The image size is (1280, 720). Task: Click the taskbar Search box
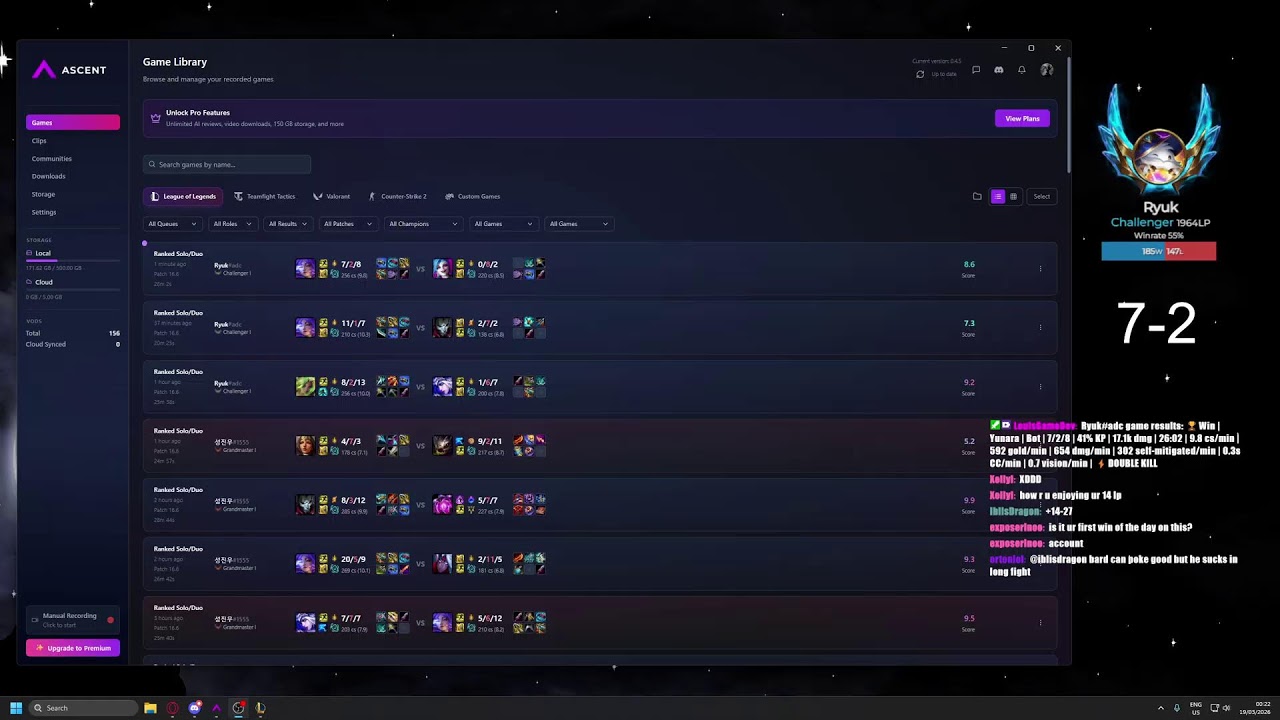(84, 708)
